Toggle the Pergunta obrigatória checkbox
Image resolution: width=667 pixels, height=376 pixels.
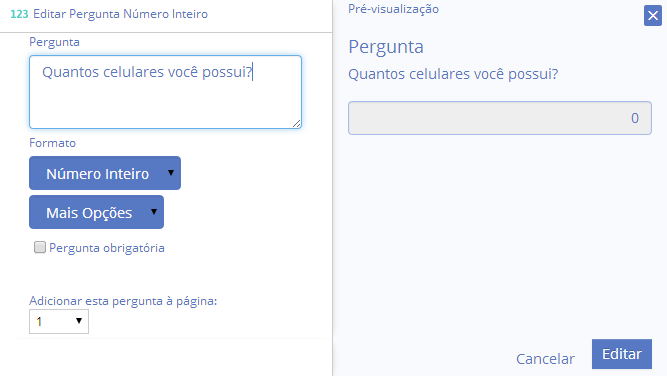(x=40, y=247)
